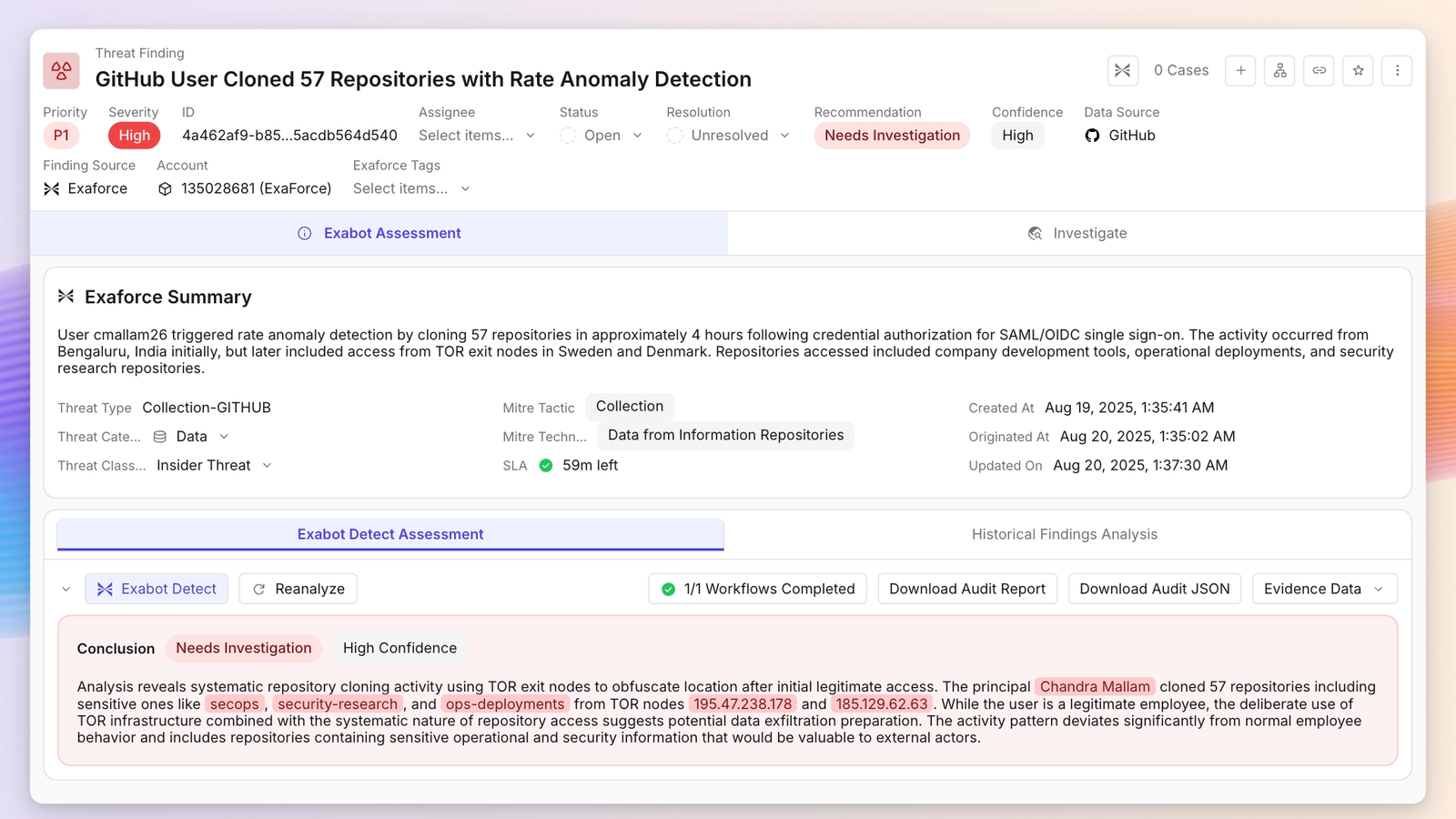Click the Needs Investigation recommendation badge
The width and height of the screenshot is (1456, 819).
[892, 136]
